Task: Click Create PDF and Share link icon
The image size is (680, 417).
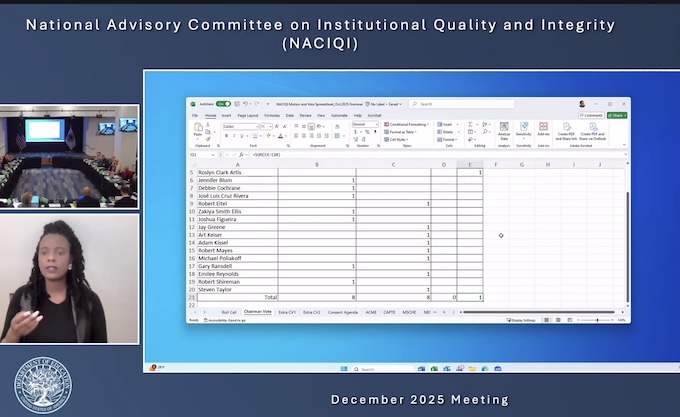Action: tap(565, 131)
